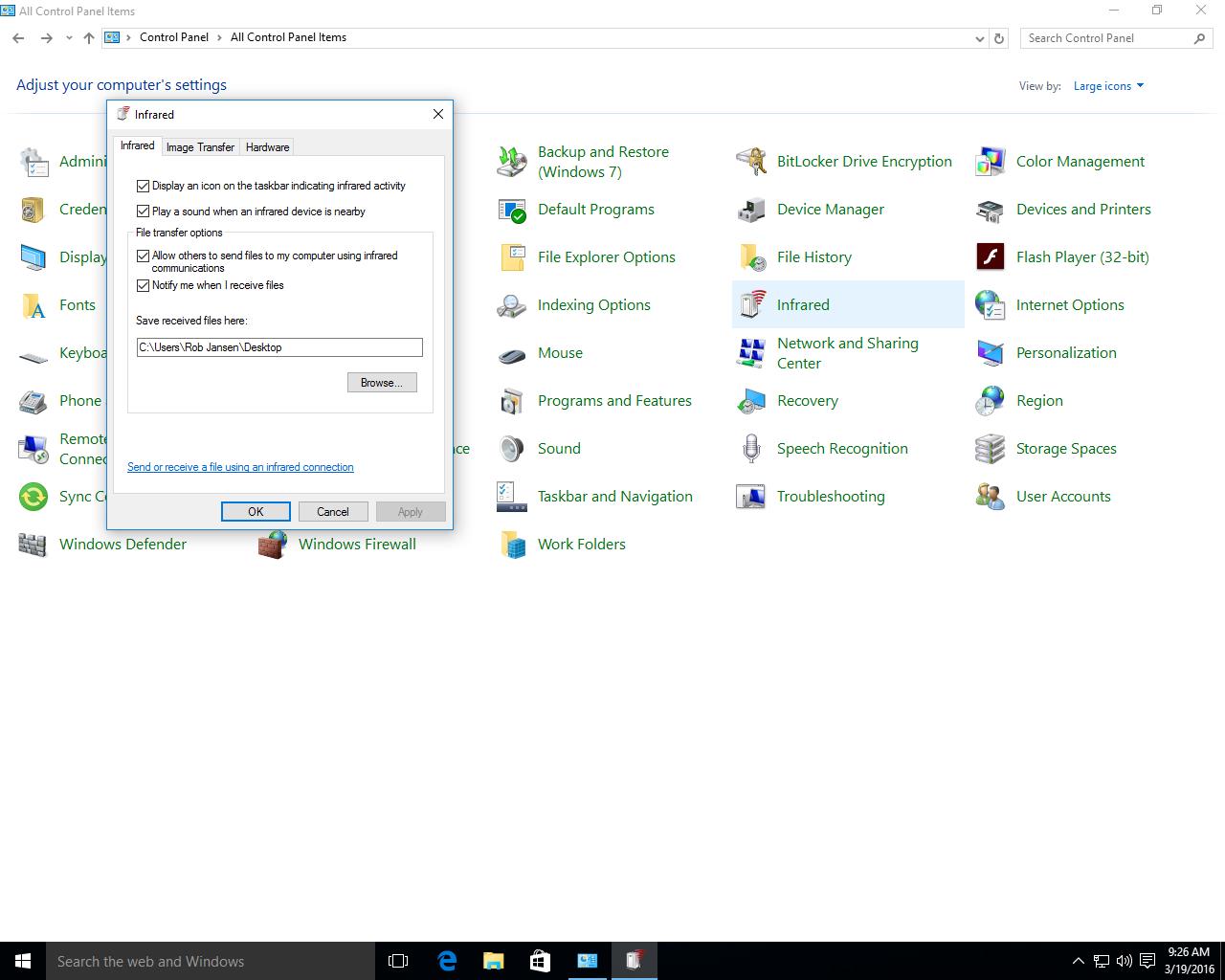Screen dimensions: 1225x980
Task: Click Cancel in the Infrared dialog
Action: tap(333, 512)
